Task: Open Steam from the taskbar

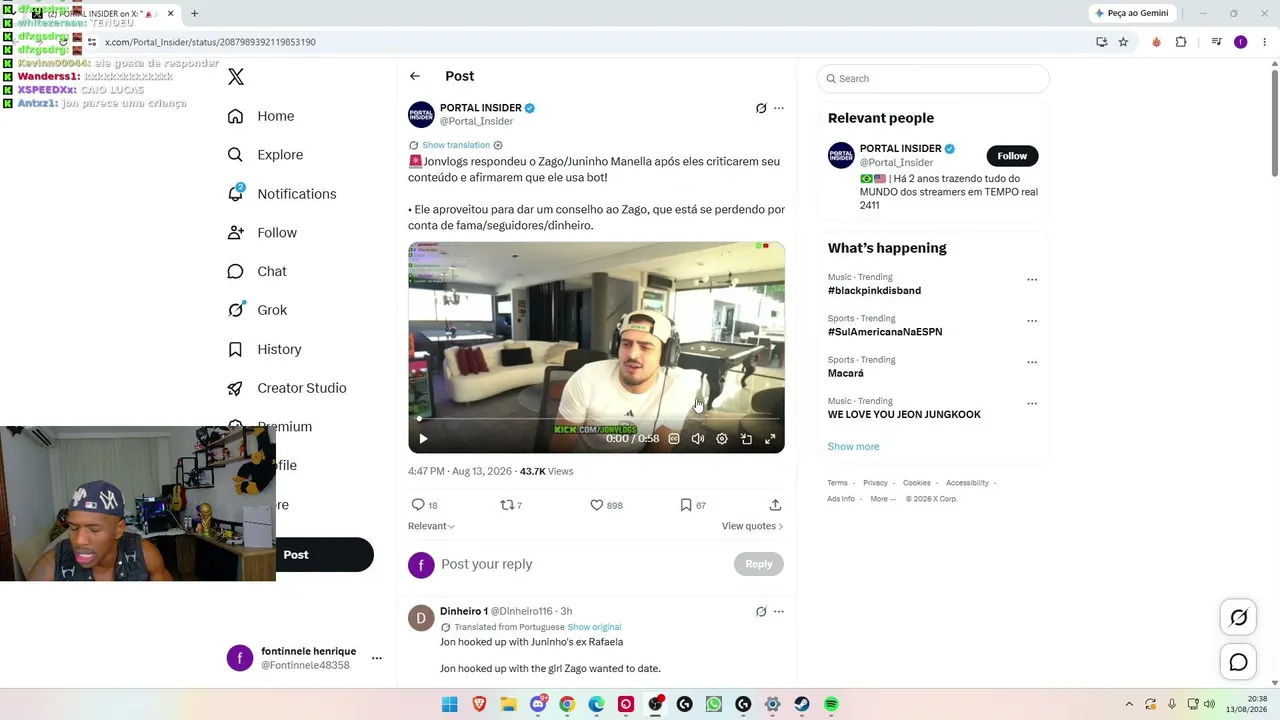Action: pyautogui.click(x=801, y=704)
